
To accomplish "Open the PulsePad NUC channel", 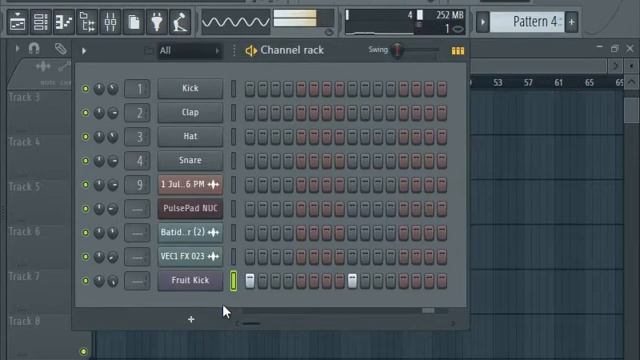I will click(190, 209).
